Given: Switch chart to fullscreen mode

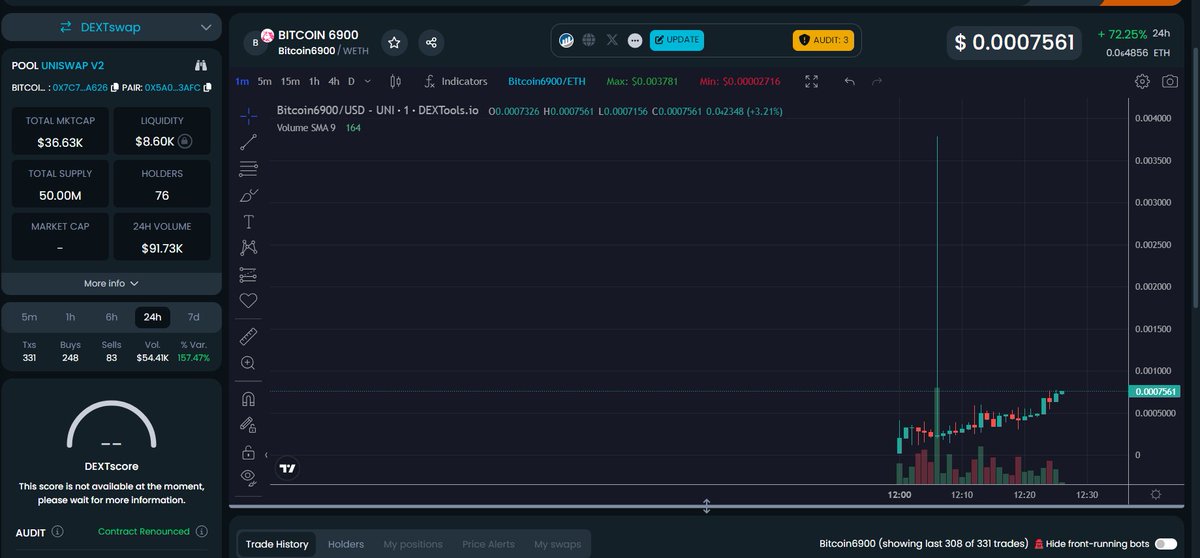Looking at the screenshot, I should click(812, 81).
